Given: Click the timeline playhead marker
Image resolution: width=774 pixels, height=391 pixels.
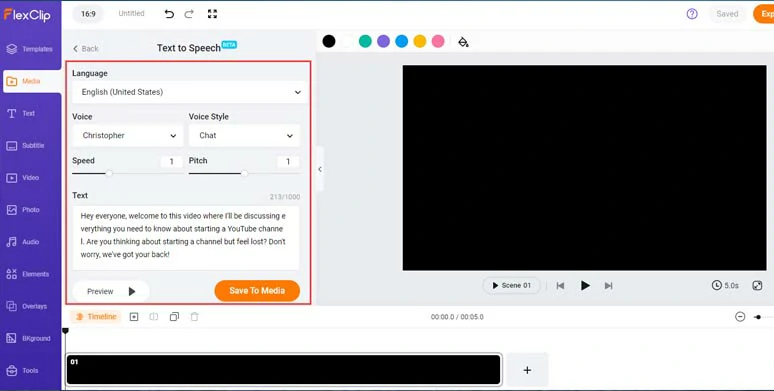Looking at the screenshot, I should [65, 331].
